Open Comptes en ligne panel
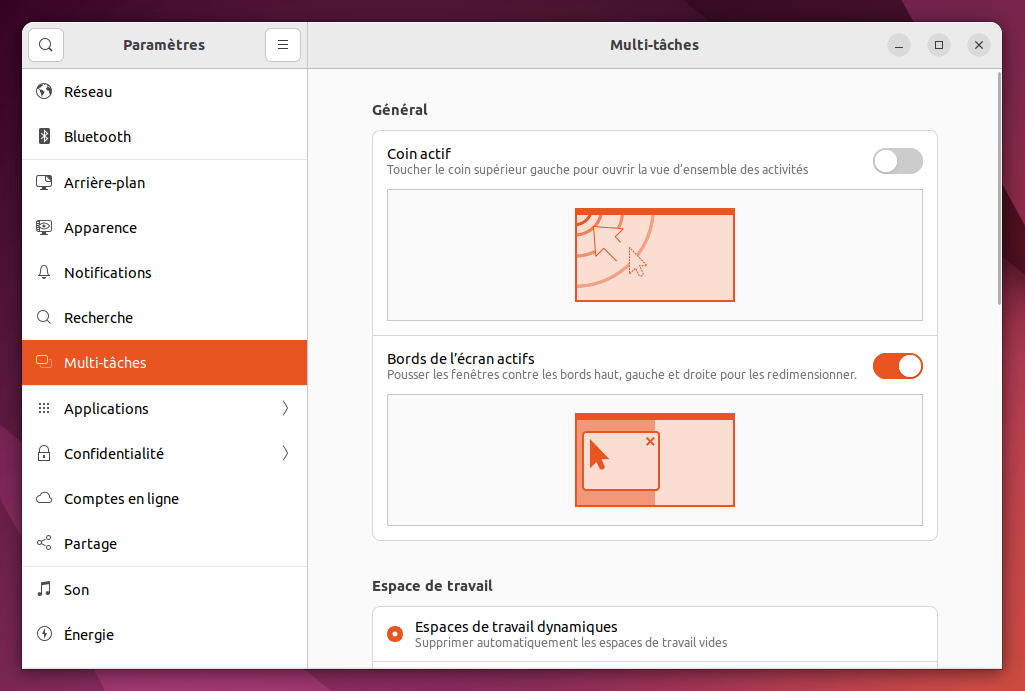 (x=165, y=499)
